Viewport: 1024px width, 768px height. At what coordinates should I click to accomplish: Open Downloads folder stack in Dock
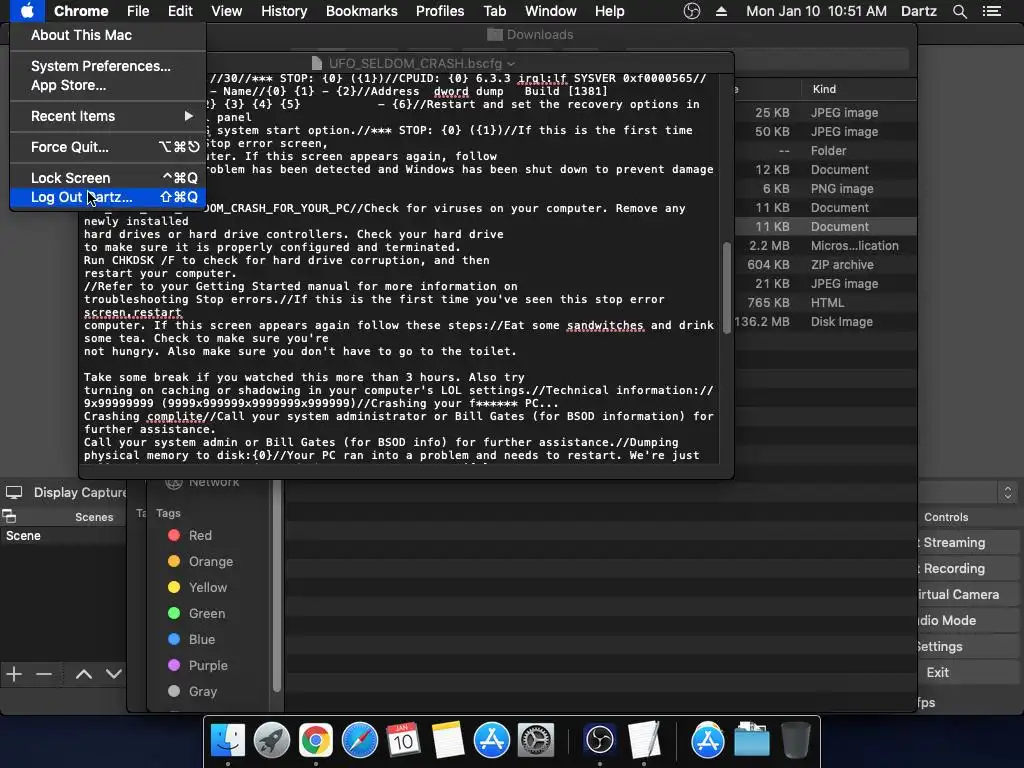[752, 740]
